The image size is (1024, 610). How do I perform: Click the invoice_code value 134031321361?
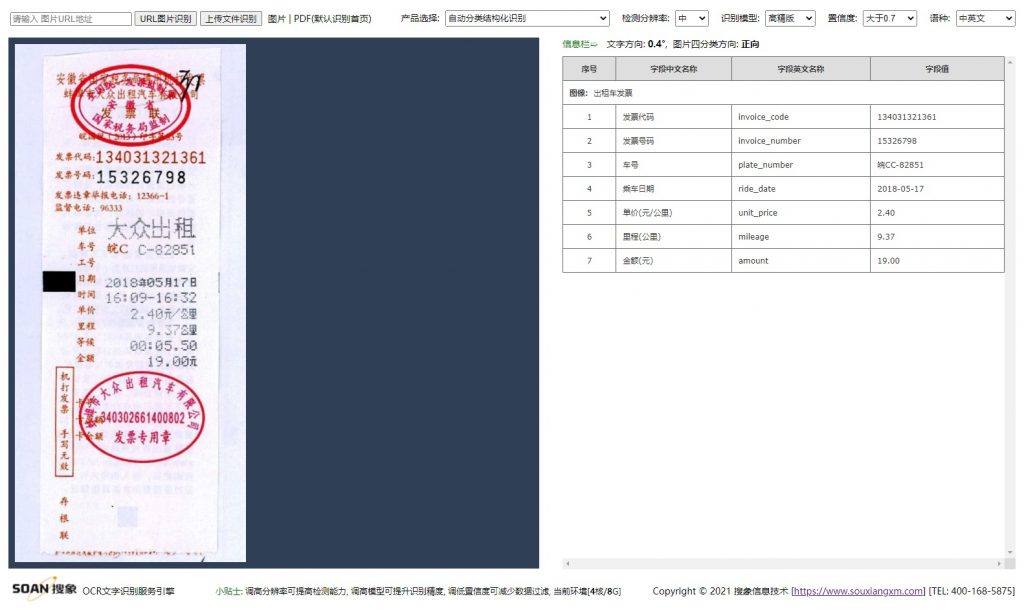coord(906,117)
